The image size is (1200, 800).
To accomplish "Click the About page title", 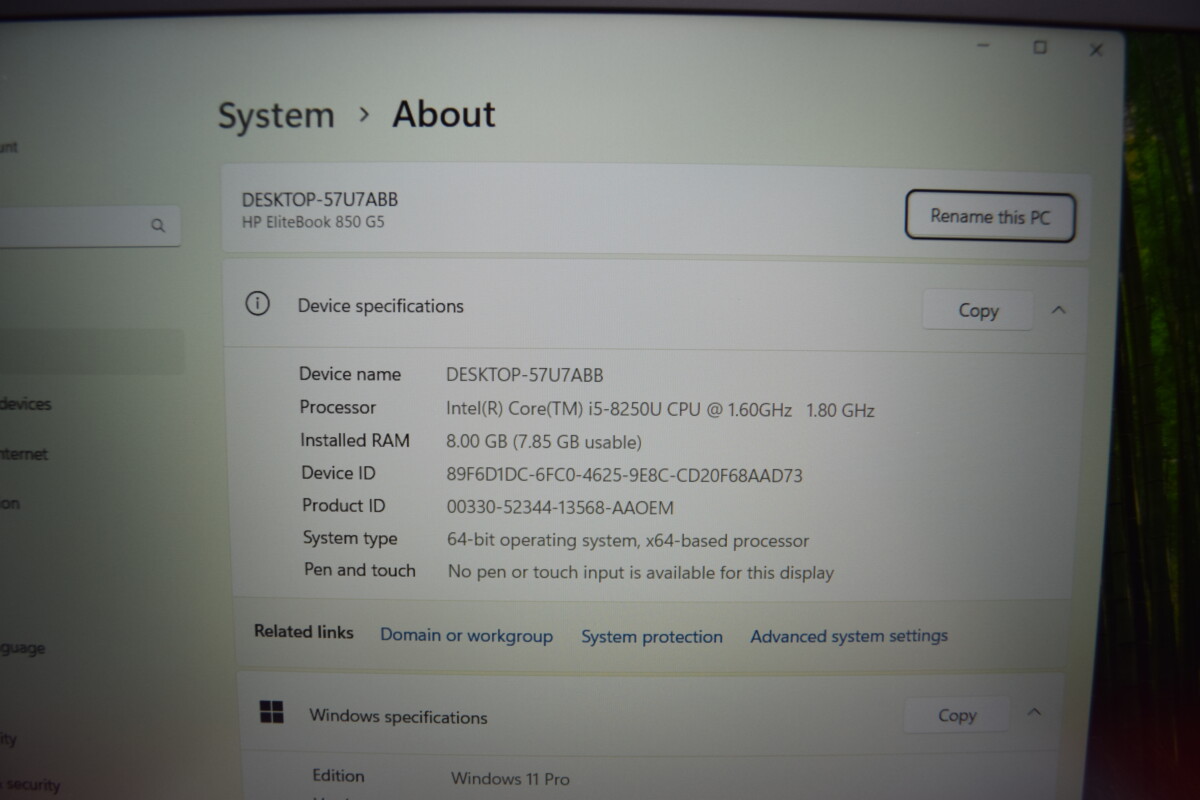I will pos(444,114).
